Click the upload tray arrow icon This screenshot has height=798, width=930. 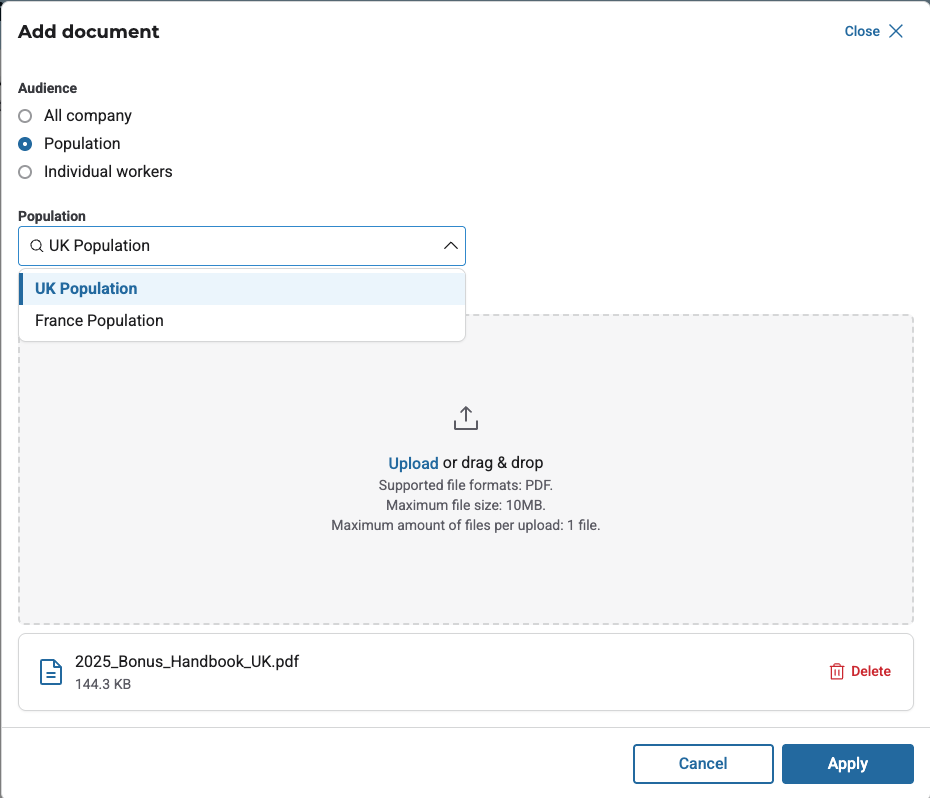pos(466,418)
